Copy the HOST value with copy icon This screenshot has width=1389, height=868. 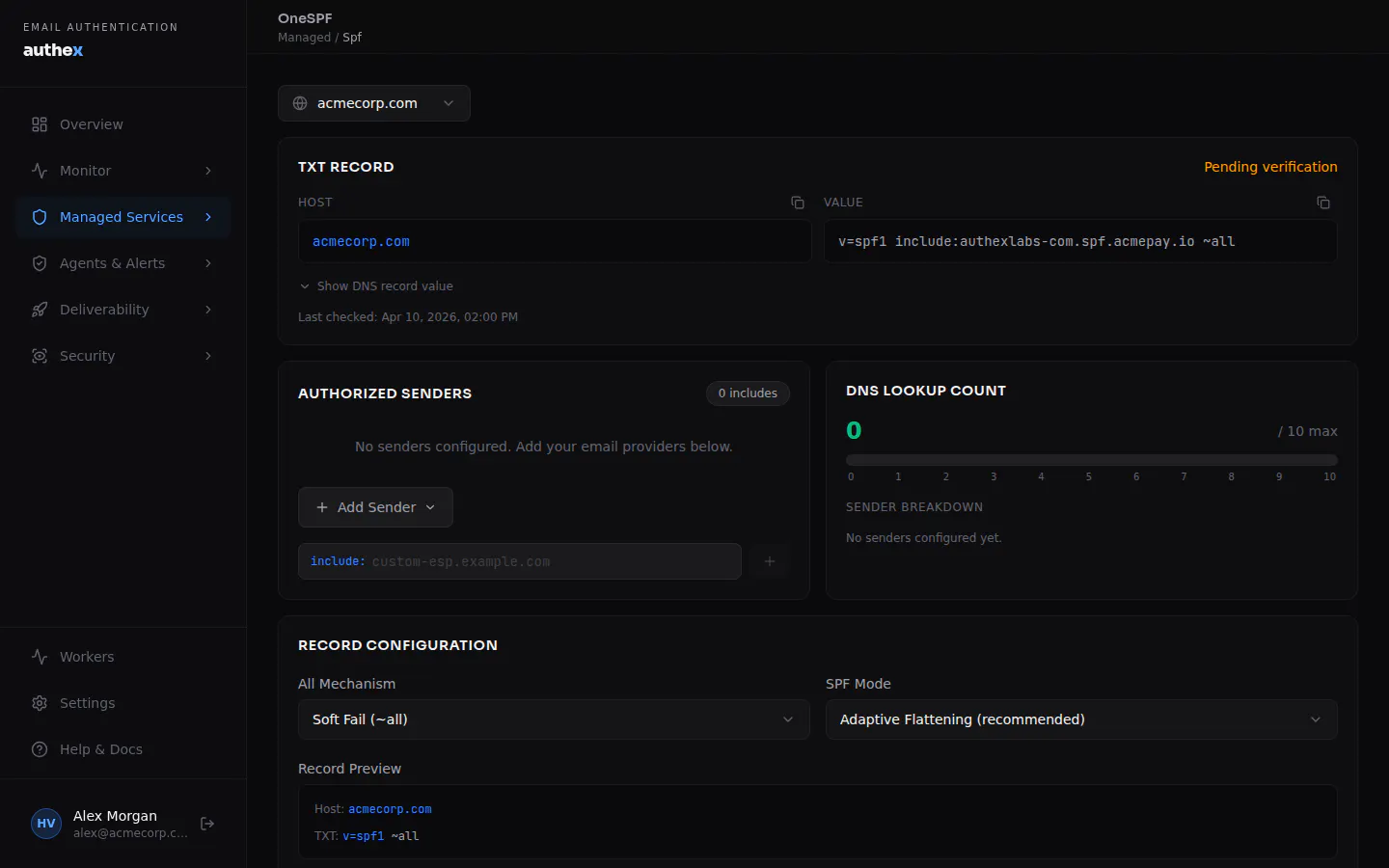(798, 203)
